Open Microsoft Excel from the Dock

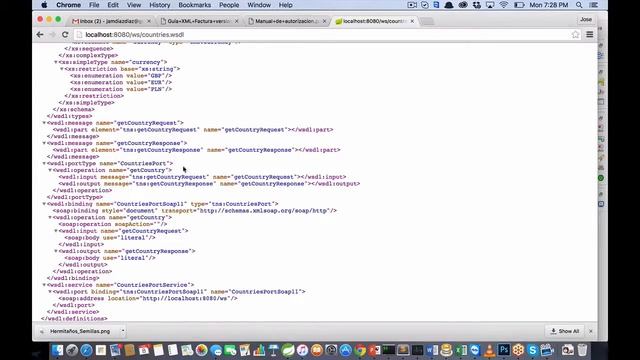[x=461, y=350]
